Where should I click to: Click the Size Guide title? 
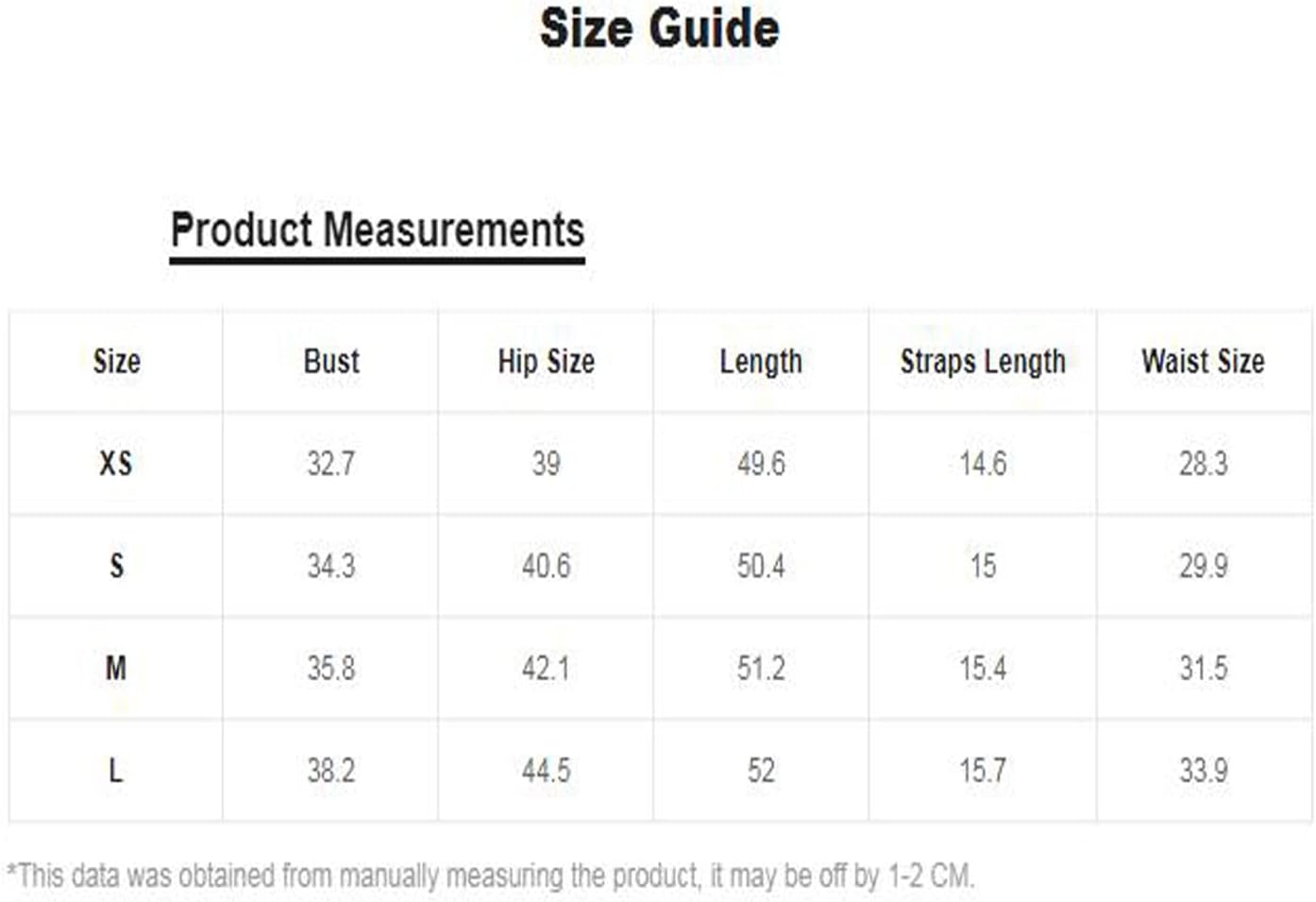click(659, 28)
